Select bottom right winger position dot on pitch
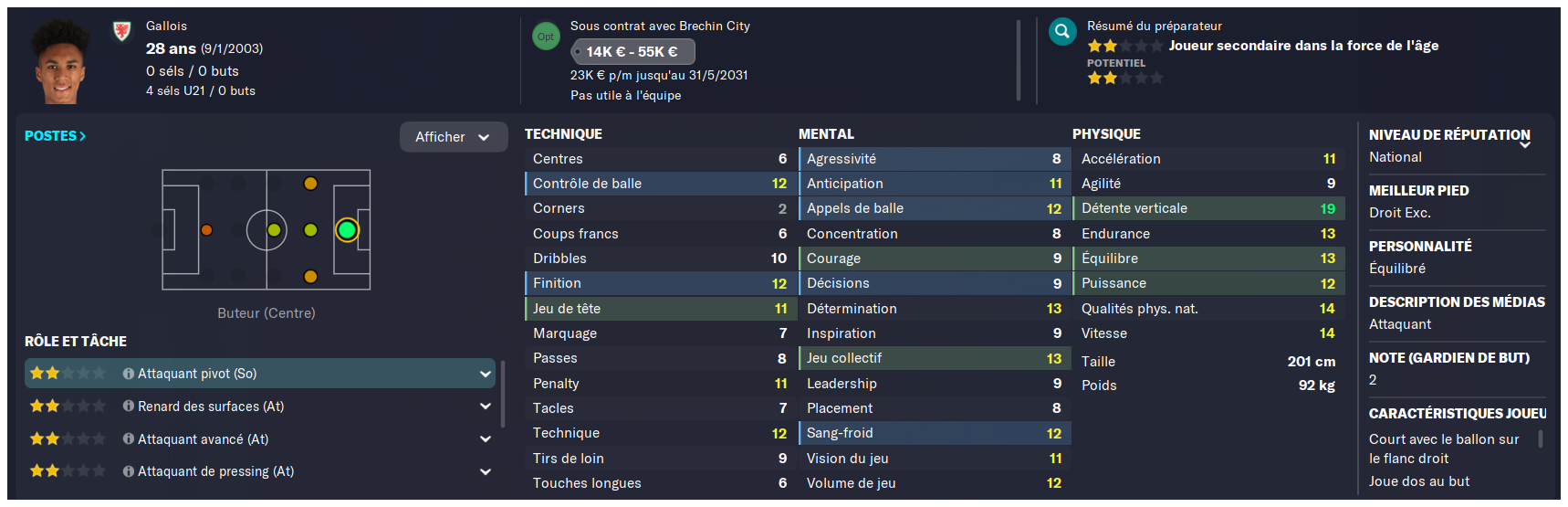 click(x=310, y=277)
